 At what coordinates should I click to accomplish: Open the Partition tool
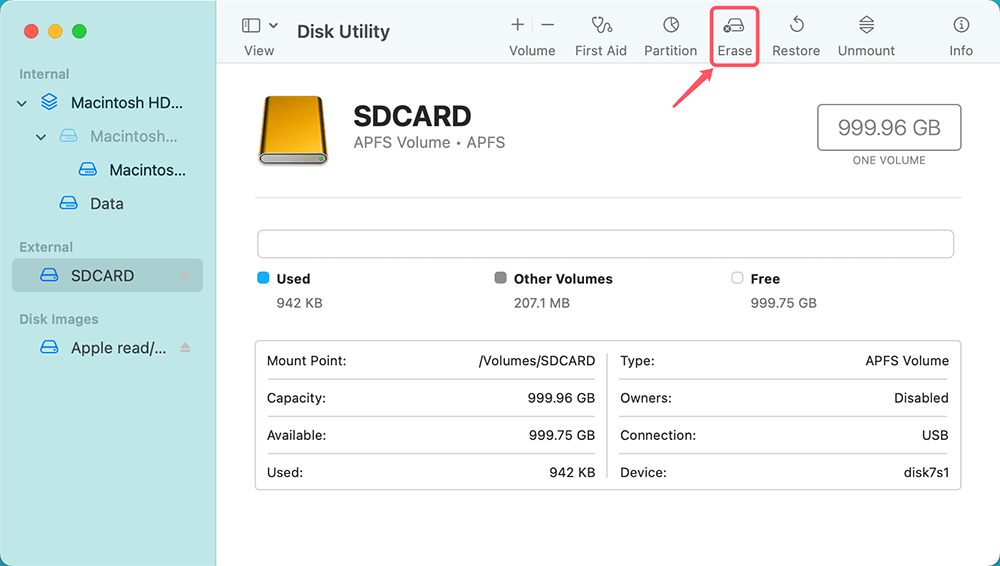(x=670, y=26)
